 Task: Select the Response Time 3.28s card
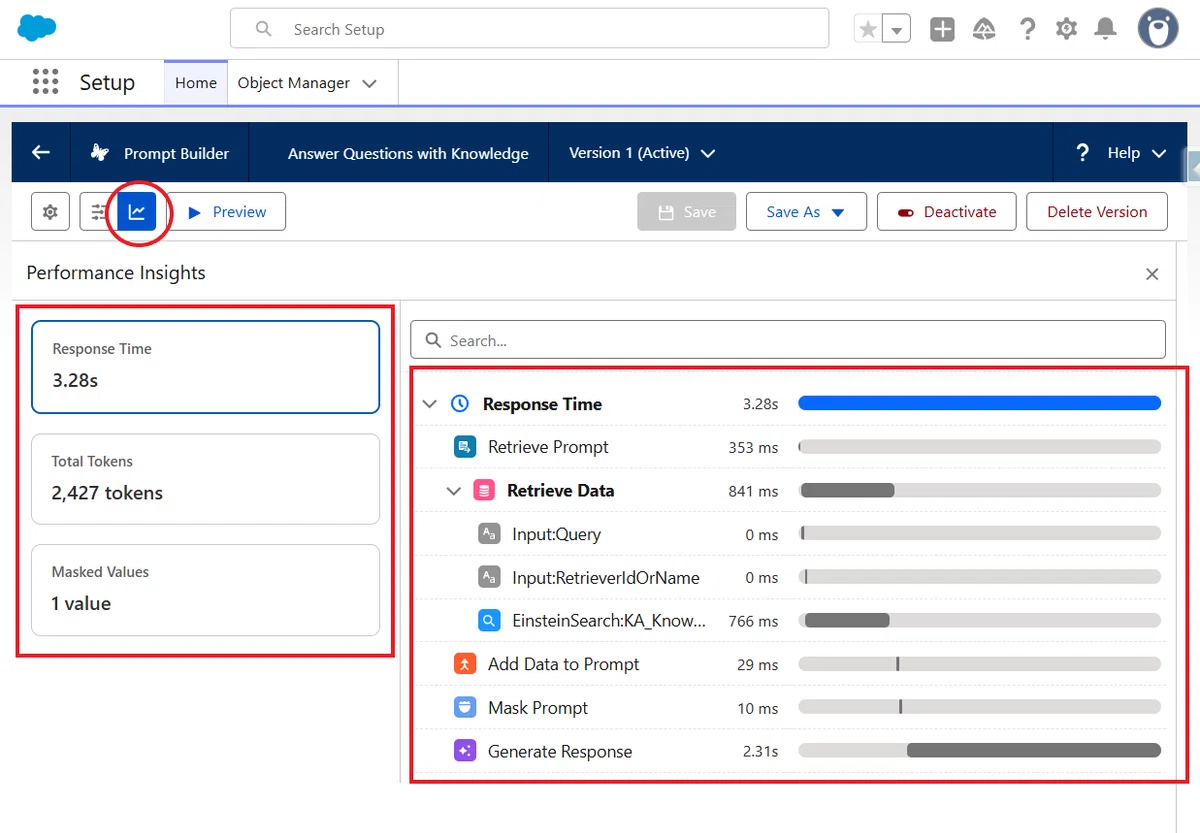tap(205, 367)
